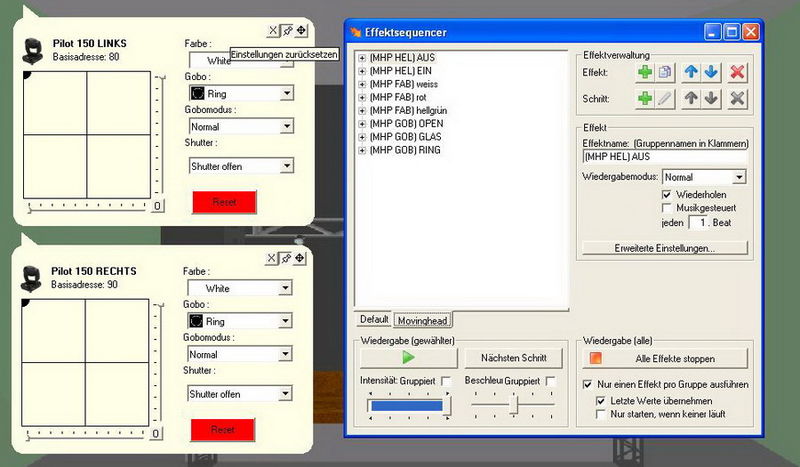Open Gobo dropdown for Pilot 150 LINKS
Viewport: 800px width, 467px height.
[287, 93]
